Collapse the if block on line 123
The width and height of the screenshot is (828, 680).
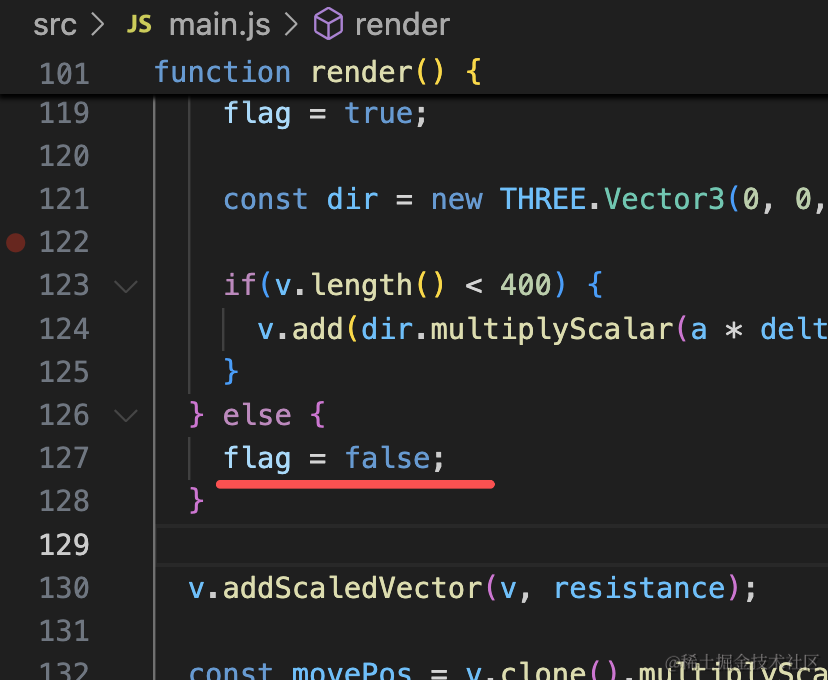tap(126, 286)
